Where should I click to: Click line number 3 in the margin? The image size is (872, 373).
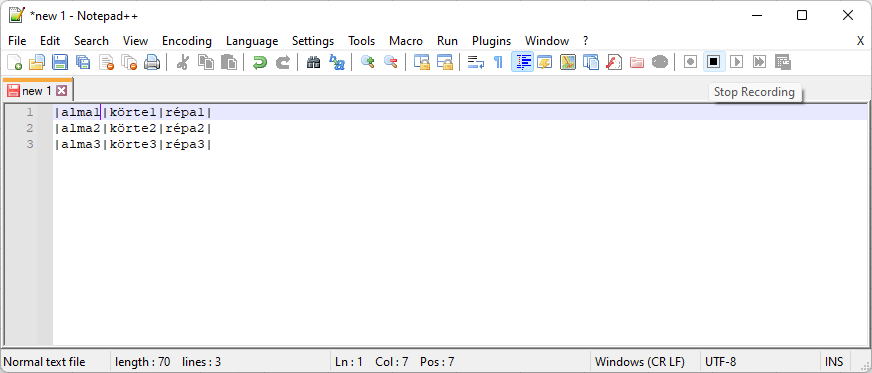point(29,145)
